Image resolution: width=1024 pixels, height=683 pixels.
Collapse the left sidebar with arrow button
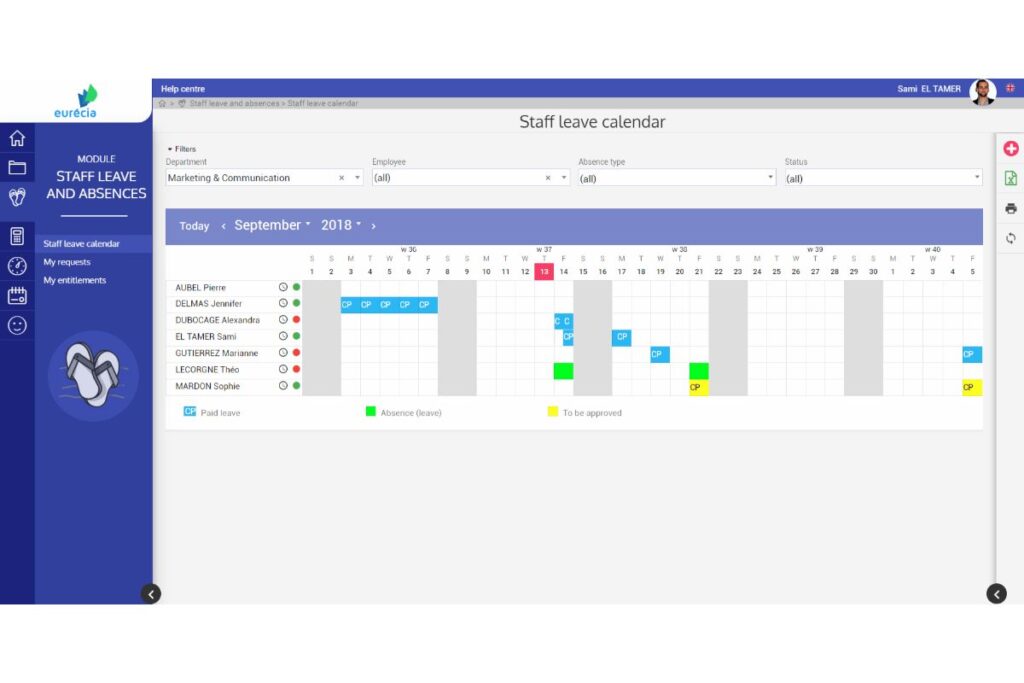coord(151,594)
